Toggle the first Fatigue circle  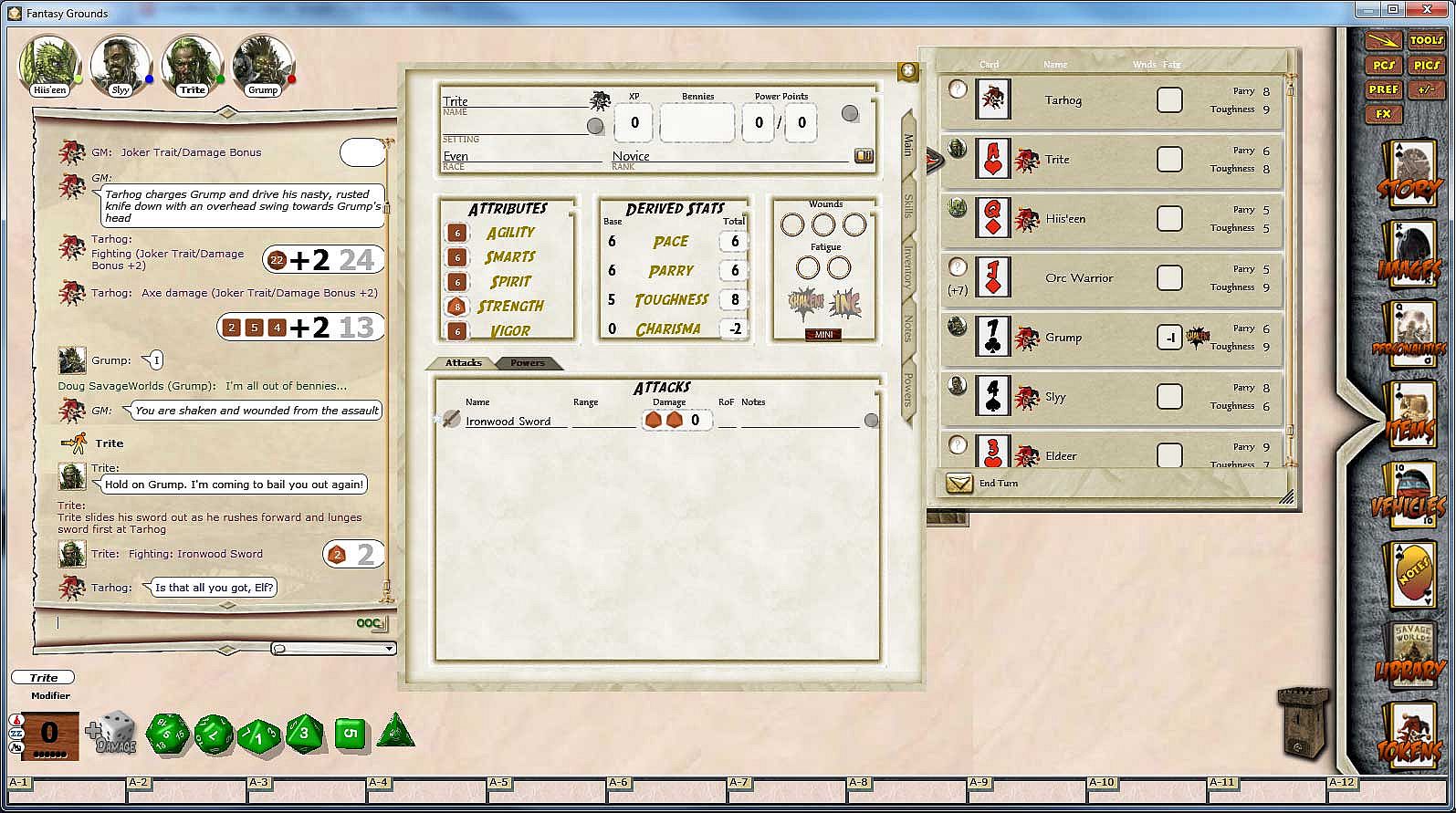click(808, 268)
